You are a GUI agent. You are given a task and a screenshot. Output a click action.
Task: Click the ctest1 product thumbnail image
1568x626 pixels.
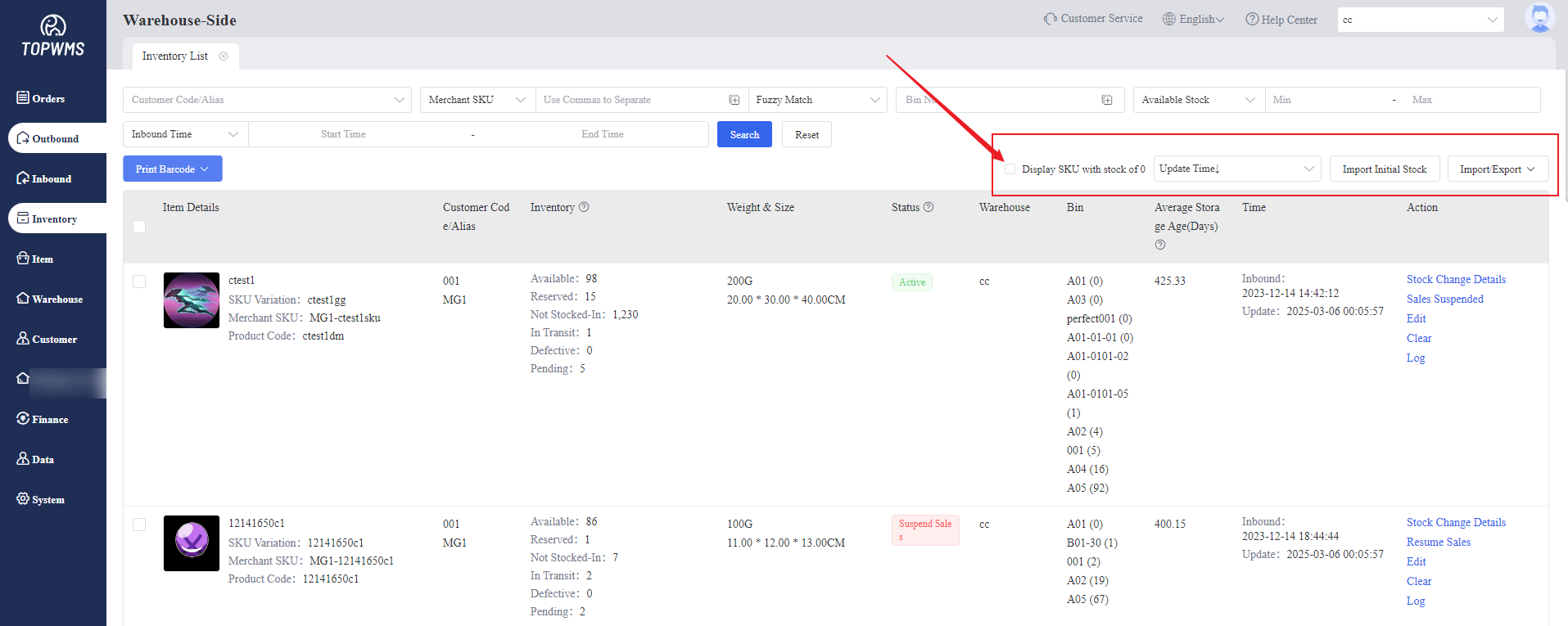(x=192, y=300)
